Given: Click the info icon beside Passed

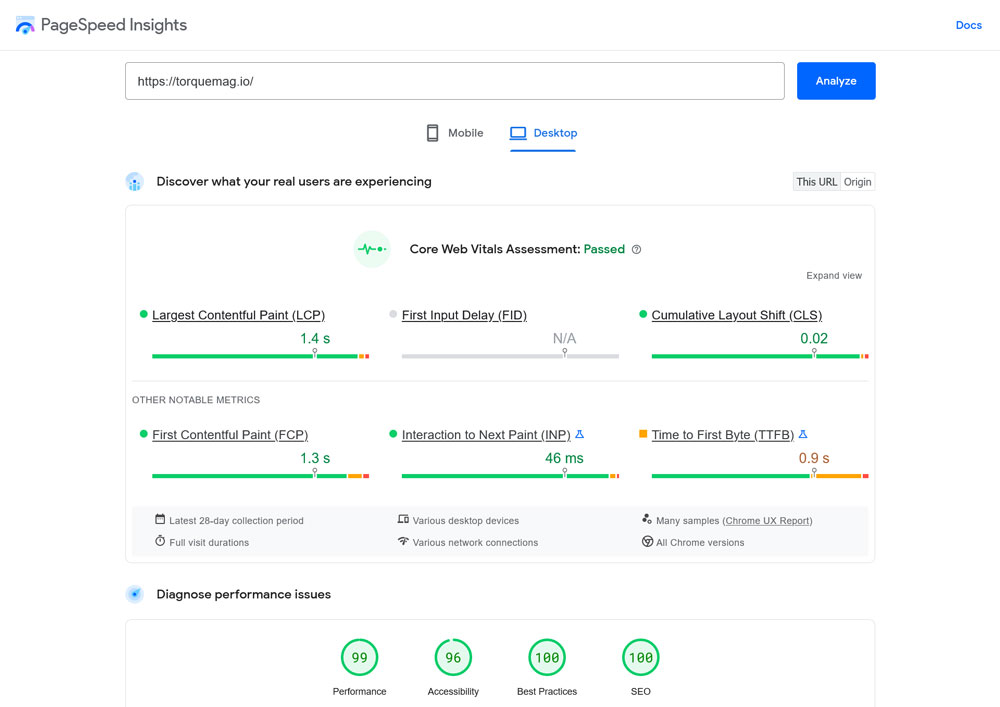Looking at the screenshot, I should [x=637, y=250].
